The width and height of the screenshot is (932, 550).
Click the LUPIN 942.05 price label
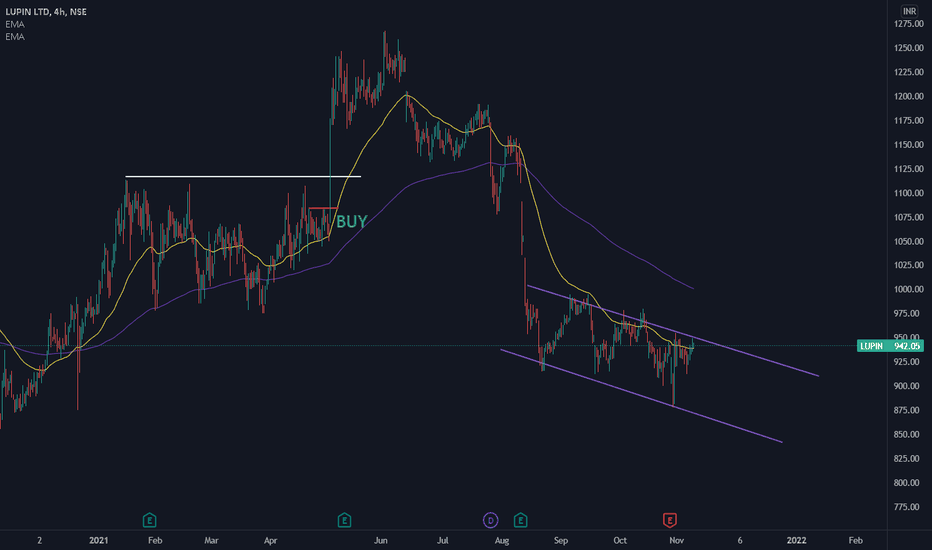[x=890, y=345]
